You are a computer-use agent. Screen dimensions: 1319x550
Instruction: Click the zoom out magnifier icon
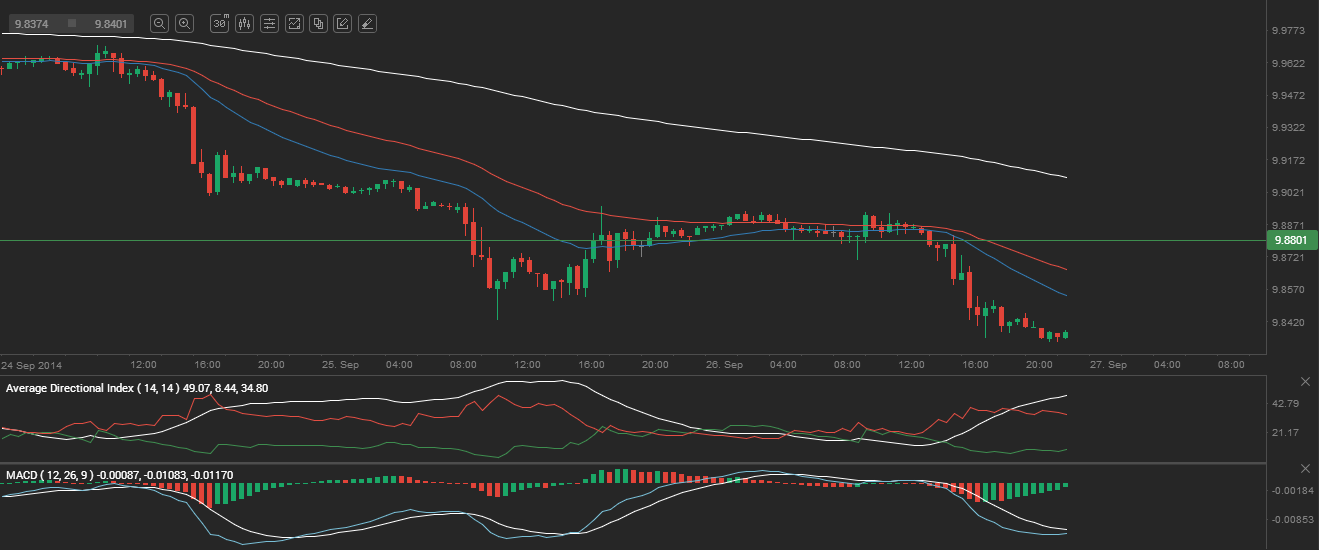[x=160, y=23]
